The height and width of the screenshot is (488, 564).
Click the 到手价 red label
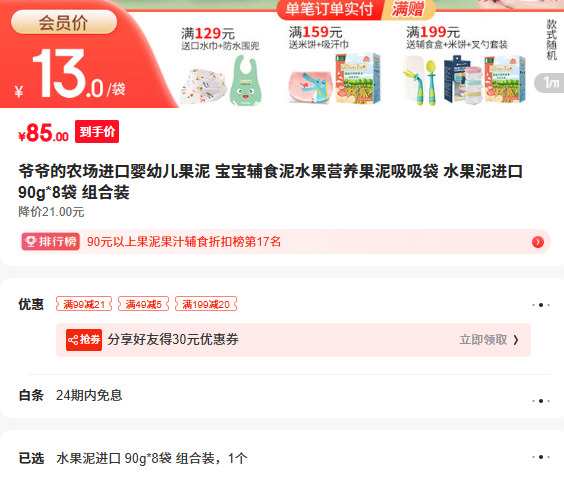pos(97,132)
